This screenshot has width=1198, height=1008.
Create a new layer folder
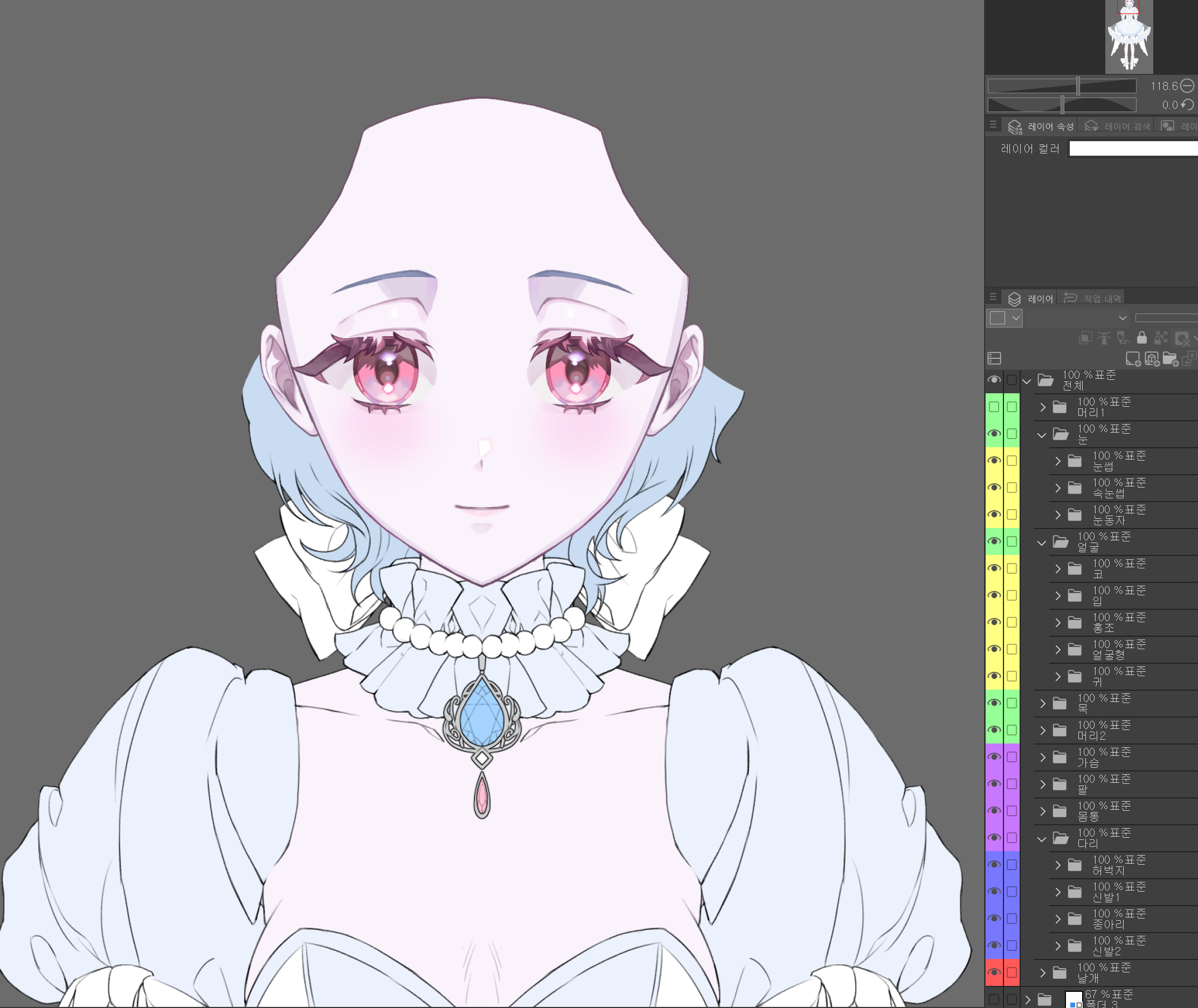[x=1170, y=359]
